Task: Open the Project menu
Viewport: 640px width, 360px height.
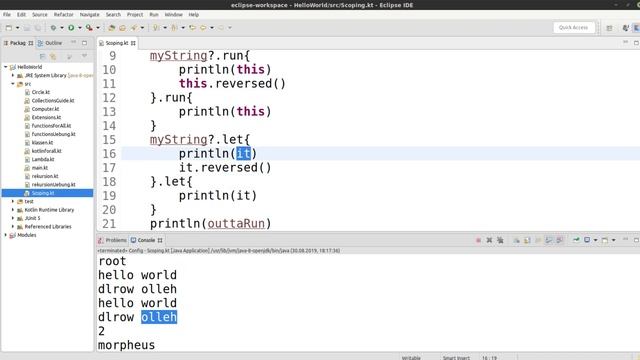Action: click(135, 14)
